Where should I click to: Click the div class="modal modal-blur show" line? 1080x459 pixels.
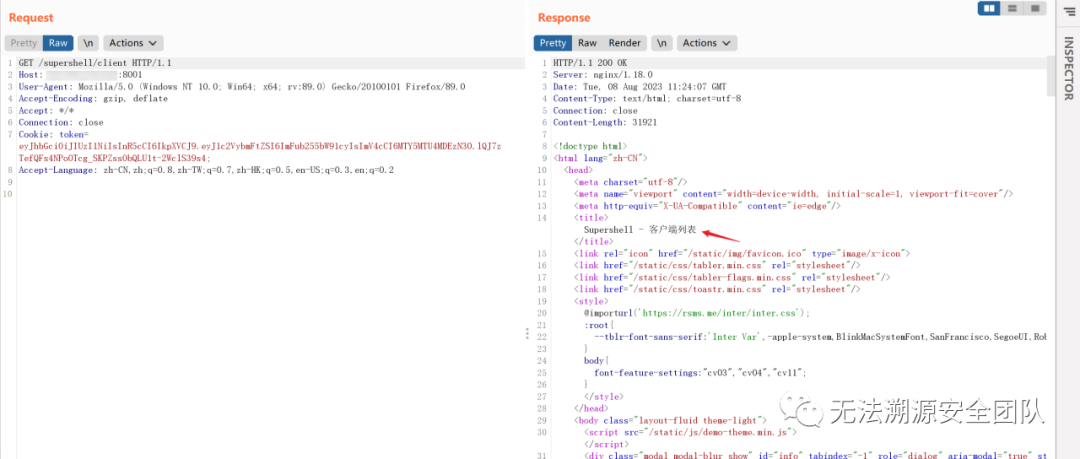pos(816,455)
